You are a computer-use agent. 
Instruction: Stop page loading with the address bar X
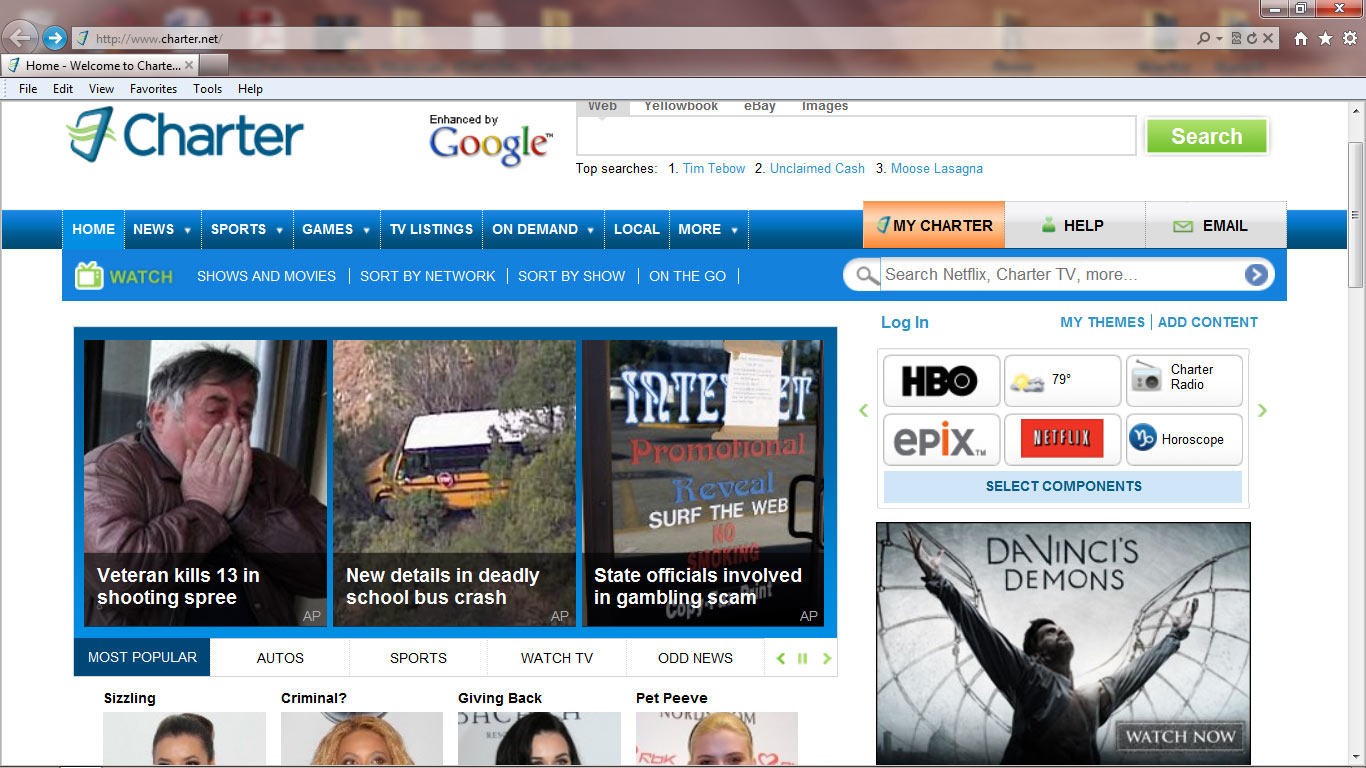[x=1268, y=39]
